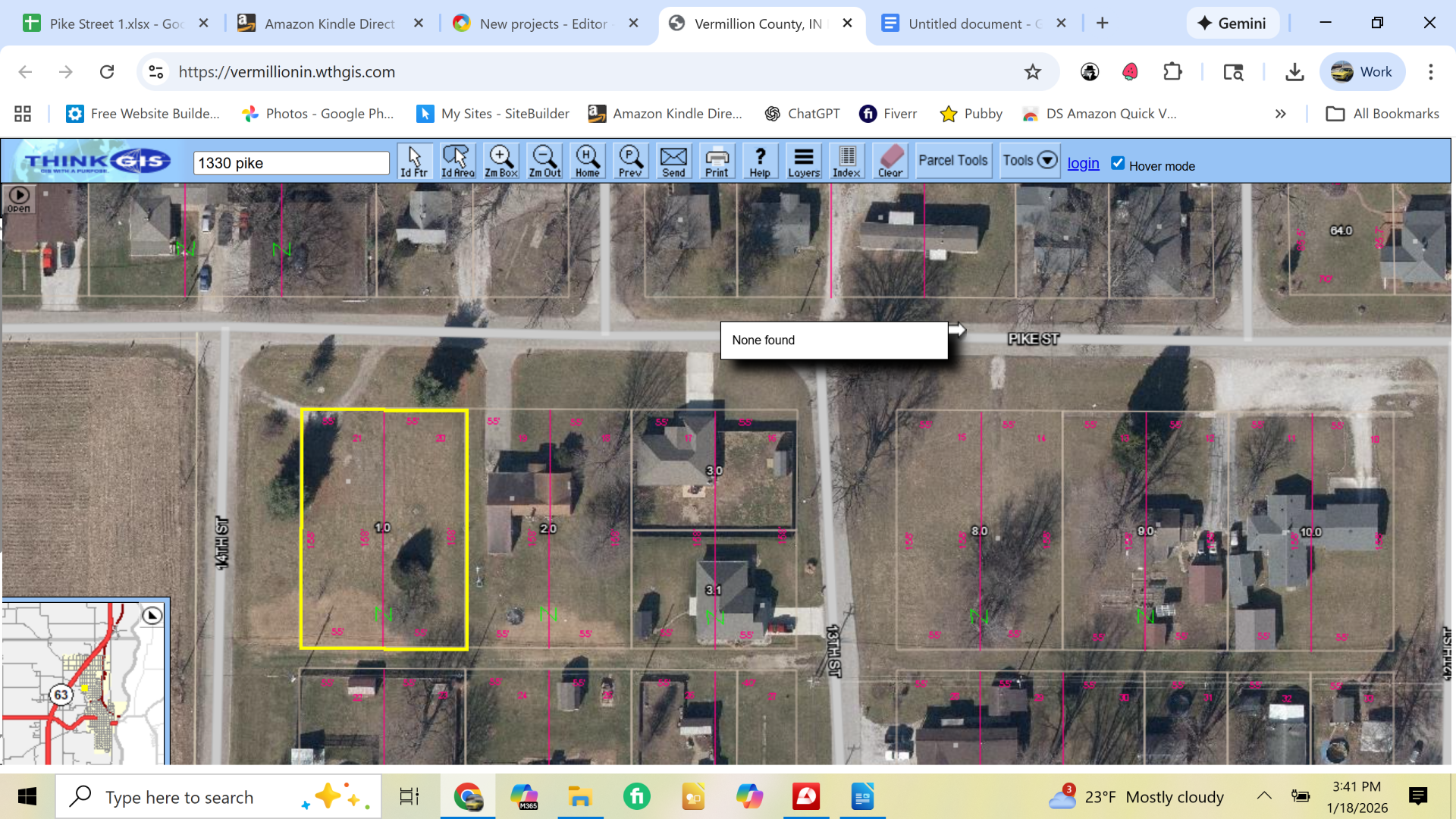Expand the Tools dropdown arrow
This screenshot has height=819, width=1456.
point(1047,160)
